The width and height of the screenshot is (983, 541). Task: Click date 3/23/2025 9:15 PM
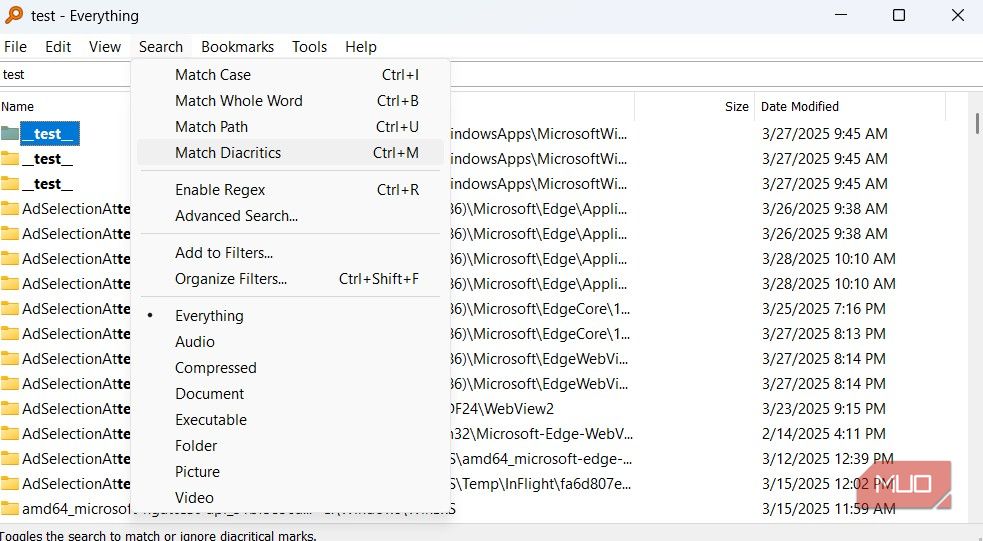[x=824, y=409]
